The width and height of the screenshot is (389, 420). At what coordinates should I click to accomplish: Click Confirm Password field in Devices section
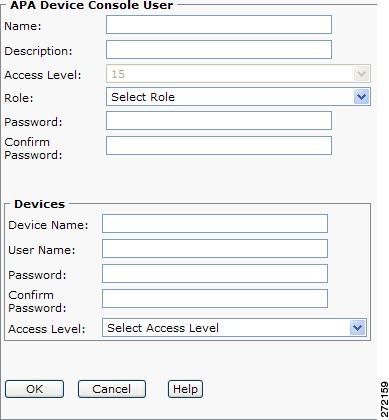[215, 299]
